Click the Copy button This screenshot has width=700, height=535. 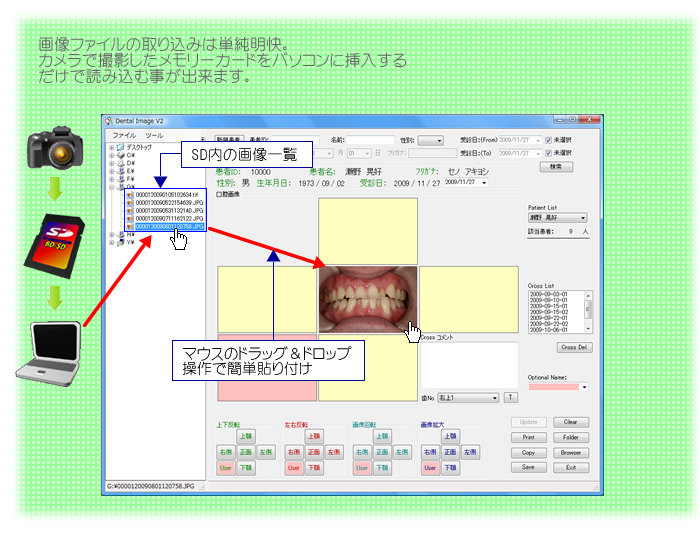point(529,452)
